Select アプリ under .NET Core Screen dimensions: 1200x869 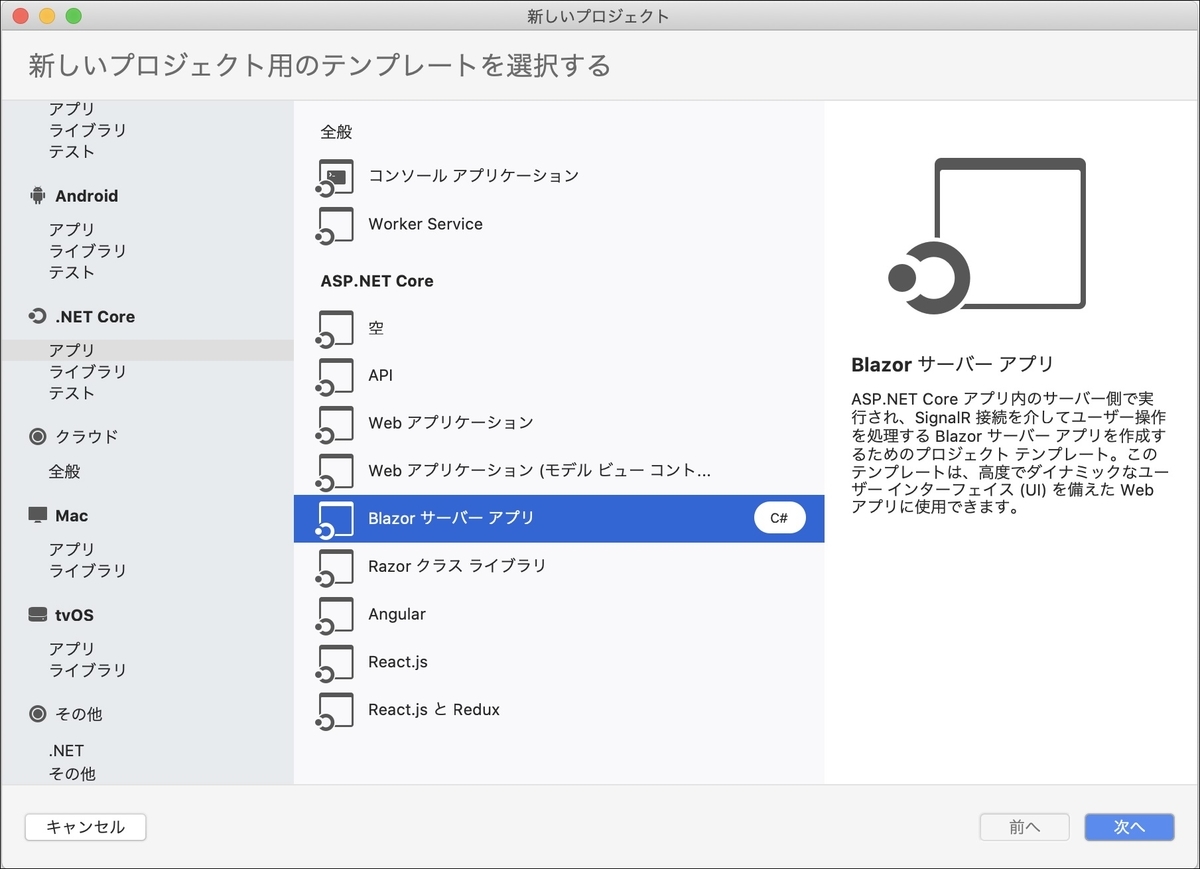point(72,350)
